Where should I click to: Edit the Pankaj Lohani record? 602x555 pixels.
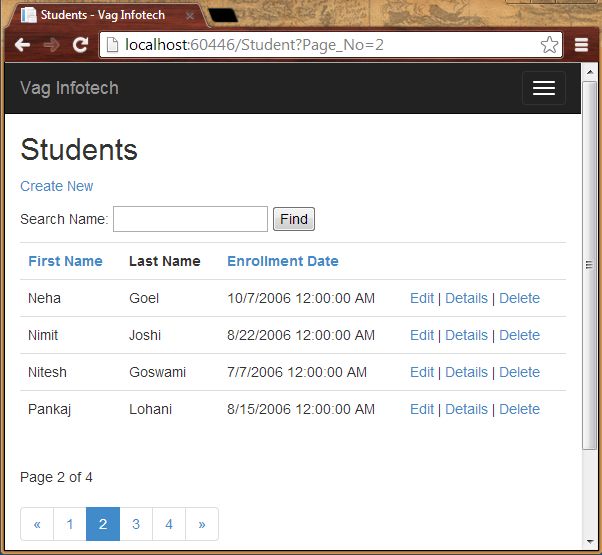tap(422, 409)
